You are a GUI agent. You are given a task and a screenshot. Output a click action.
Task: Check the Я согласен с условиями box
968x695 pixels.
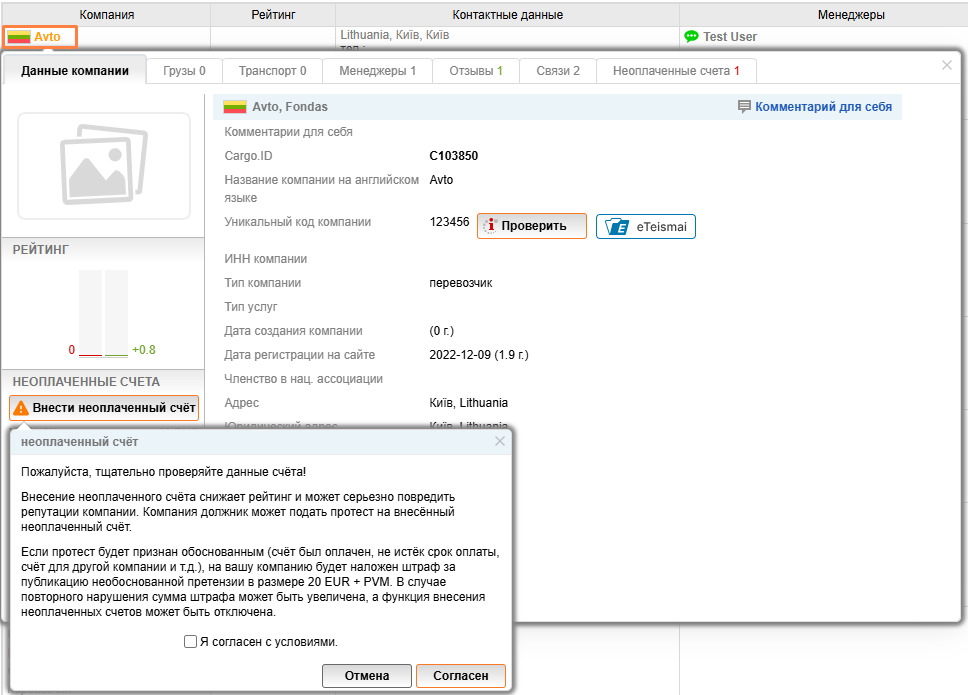[x=190, y=642]
